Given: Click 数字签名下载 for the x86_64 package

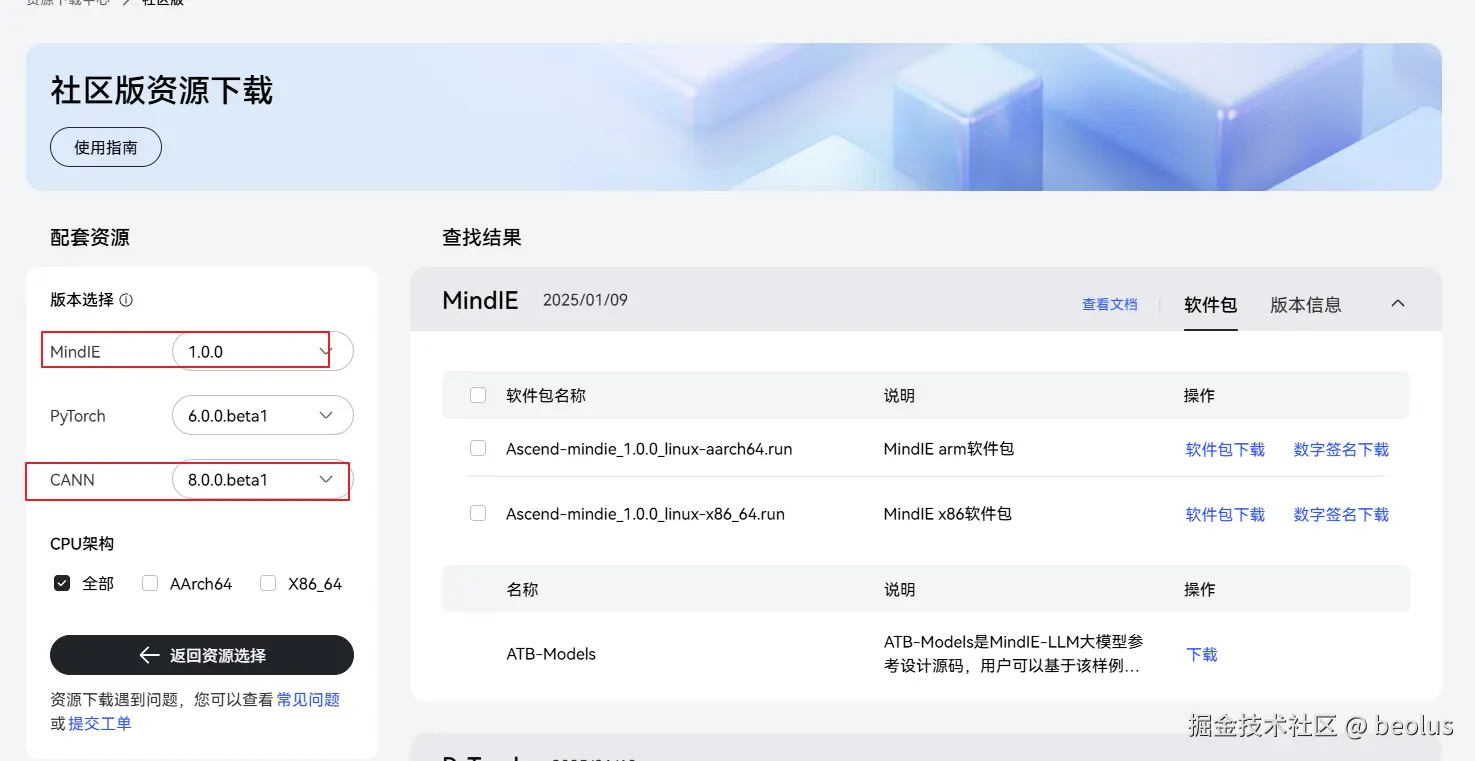Looking at the screenshot, I should 1341,515.
